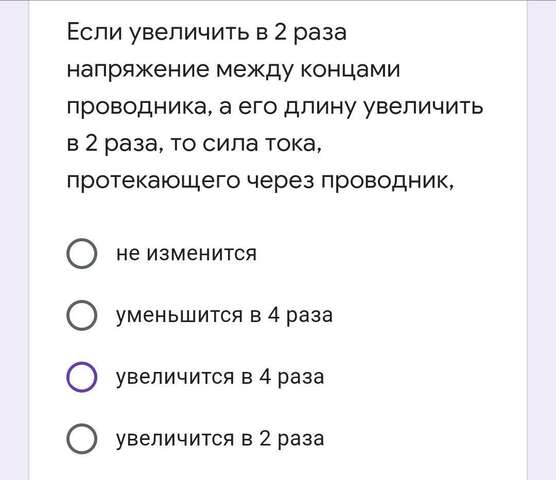556x480 pixels.
Task: Click the lavender margin right of the card
Action: click(541, 240)
